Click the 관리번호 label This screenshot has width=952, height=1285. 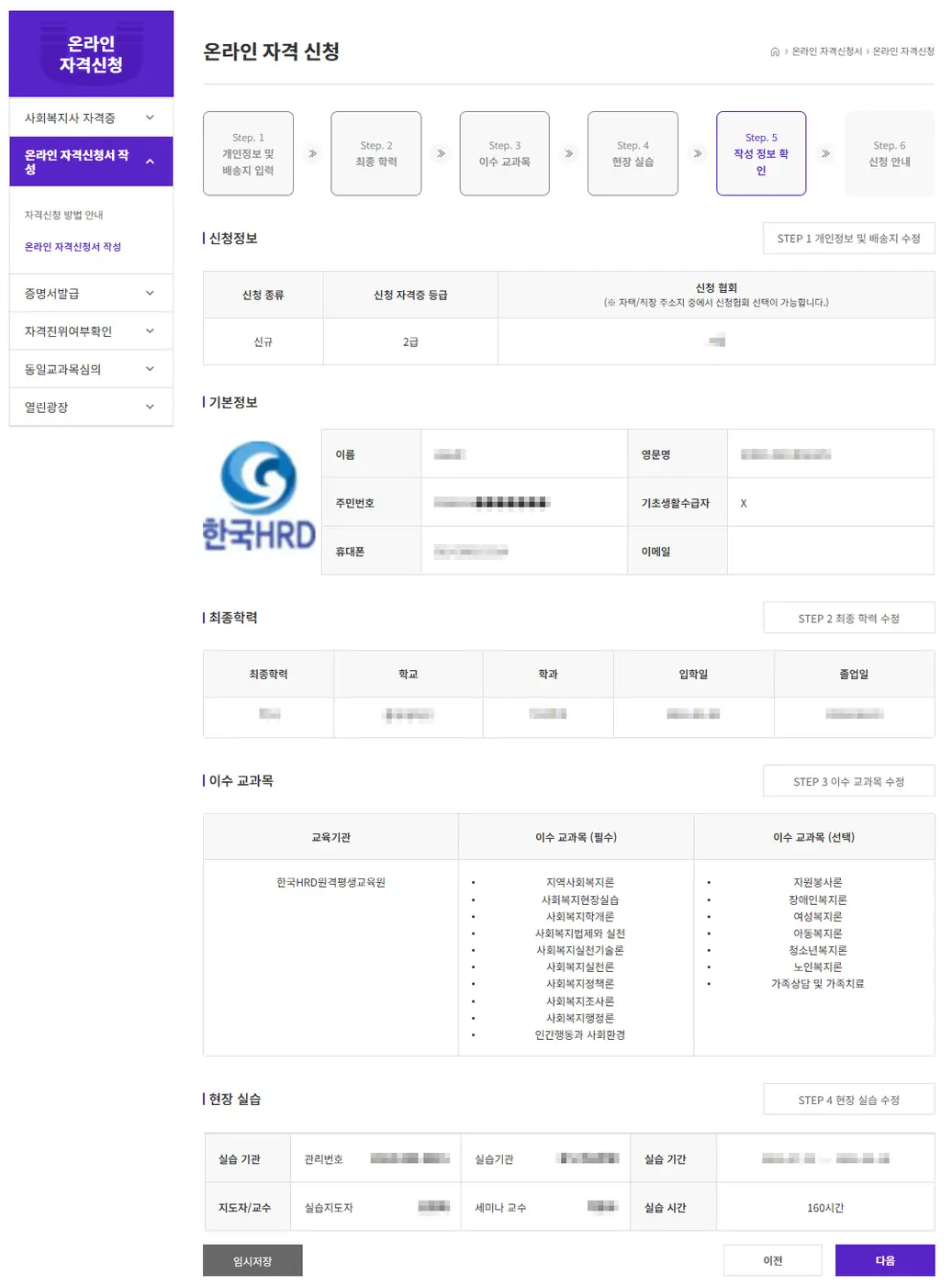(323, 1159)
